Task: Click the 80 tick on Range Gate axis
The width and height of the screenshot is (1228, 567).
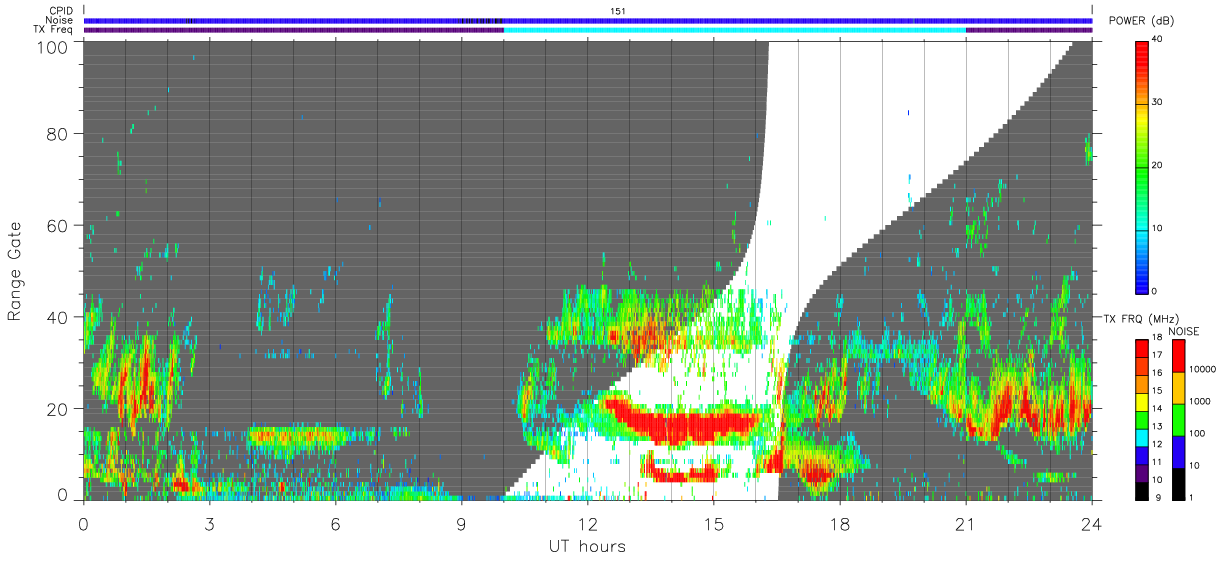Action: click(59, 133)
